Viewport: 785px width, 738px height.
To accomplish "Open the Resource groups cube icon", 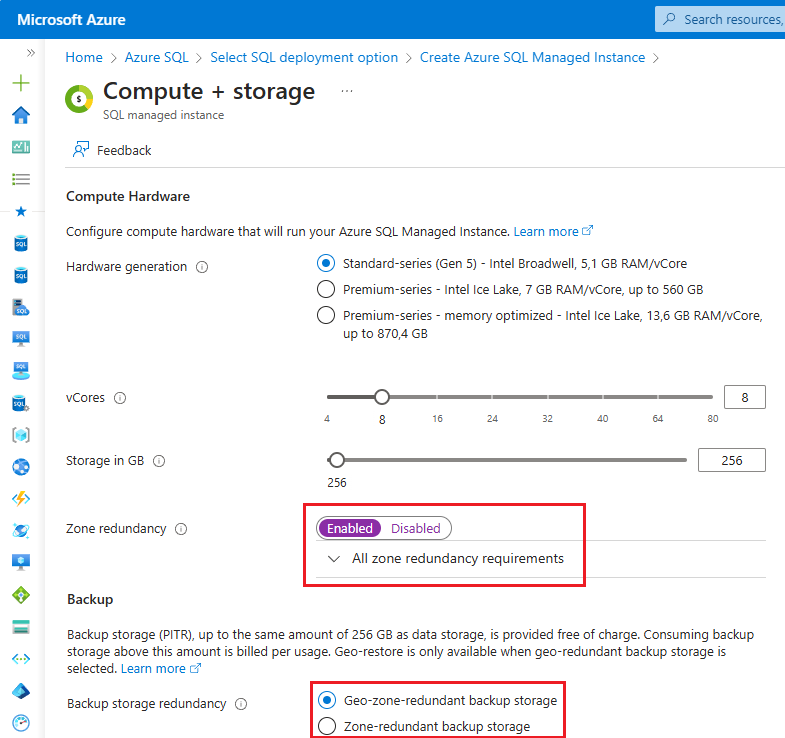I will pyautogui.click(x=21, y=435).
